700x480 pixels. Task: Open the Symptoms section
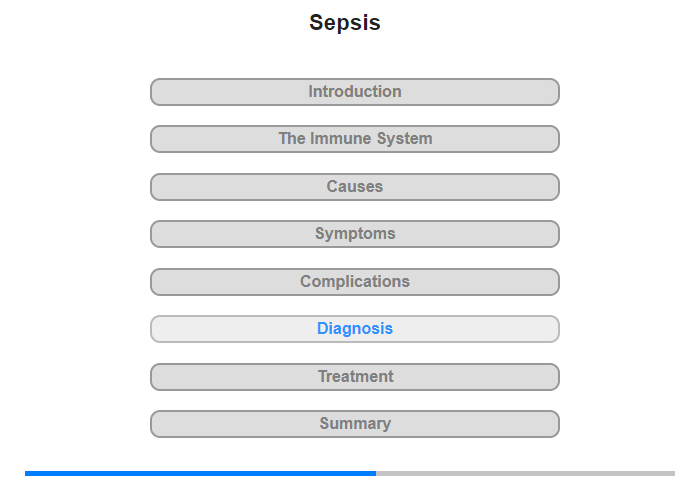coord(355,234)
